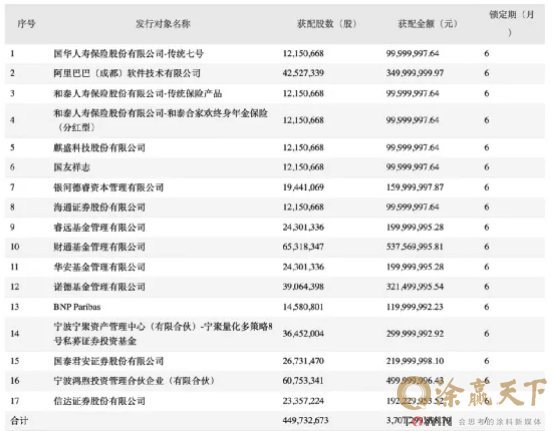Select 麒盛科技股份有限公司 name cell
The height and width of the screenshot is (431, 552).
[x=99, y=148]
